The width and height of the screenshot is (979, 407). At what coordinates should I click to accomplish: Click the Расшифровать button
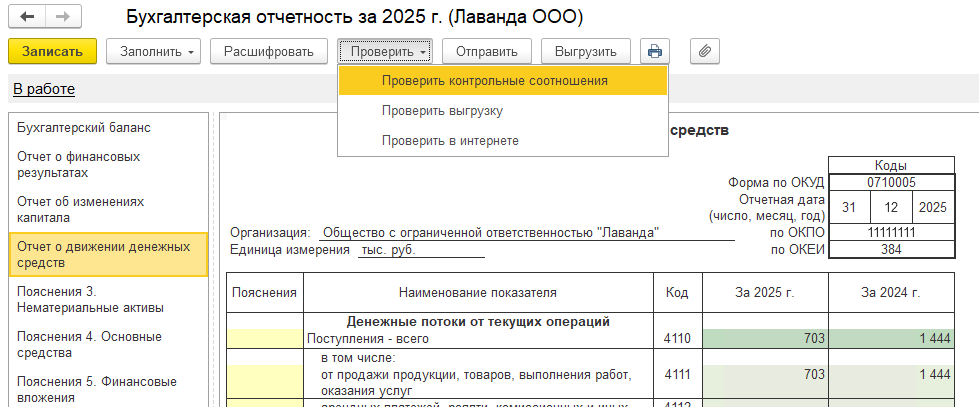269,51
